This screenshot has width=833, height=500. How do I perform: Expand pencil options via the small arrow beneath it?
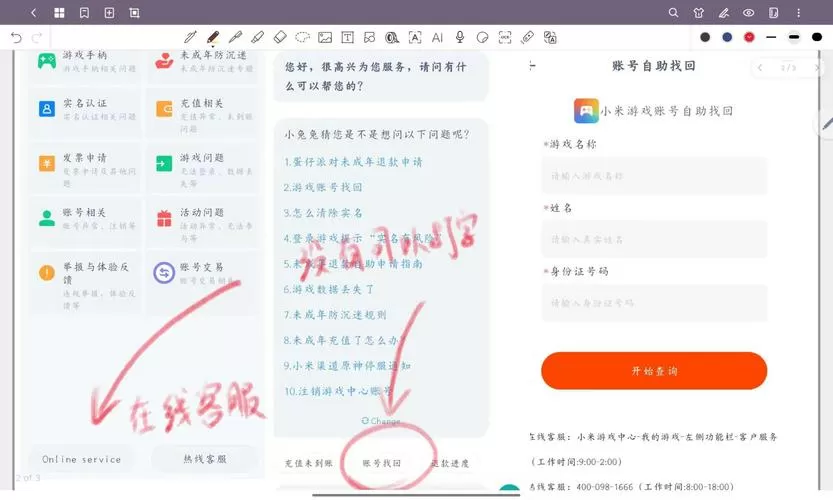(x=213, y=46)
